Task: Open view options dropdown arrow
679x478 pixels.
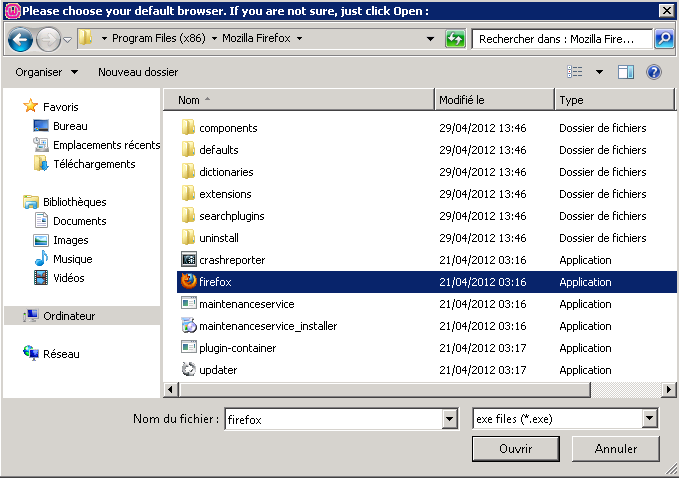Action: pos(599,72)
